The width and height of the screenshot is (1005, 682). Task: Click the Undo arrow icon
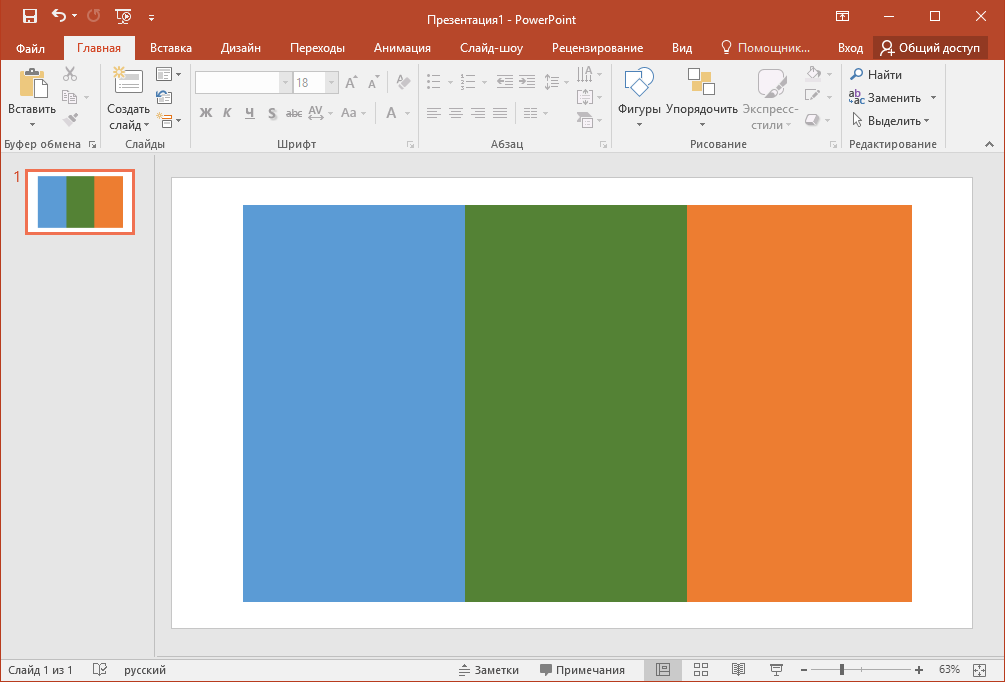(59, 17)
